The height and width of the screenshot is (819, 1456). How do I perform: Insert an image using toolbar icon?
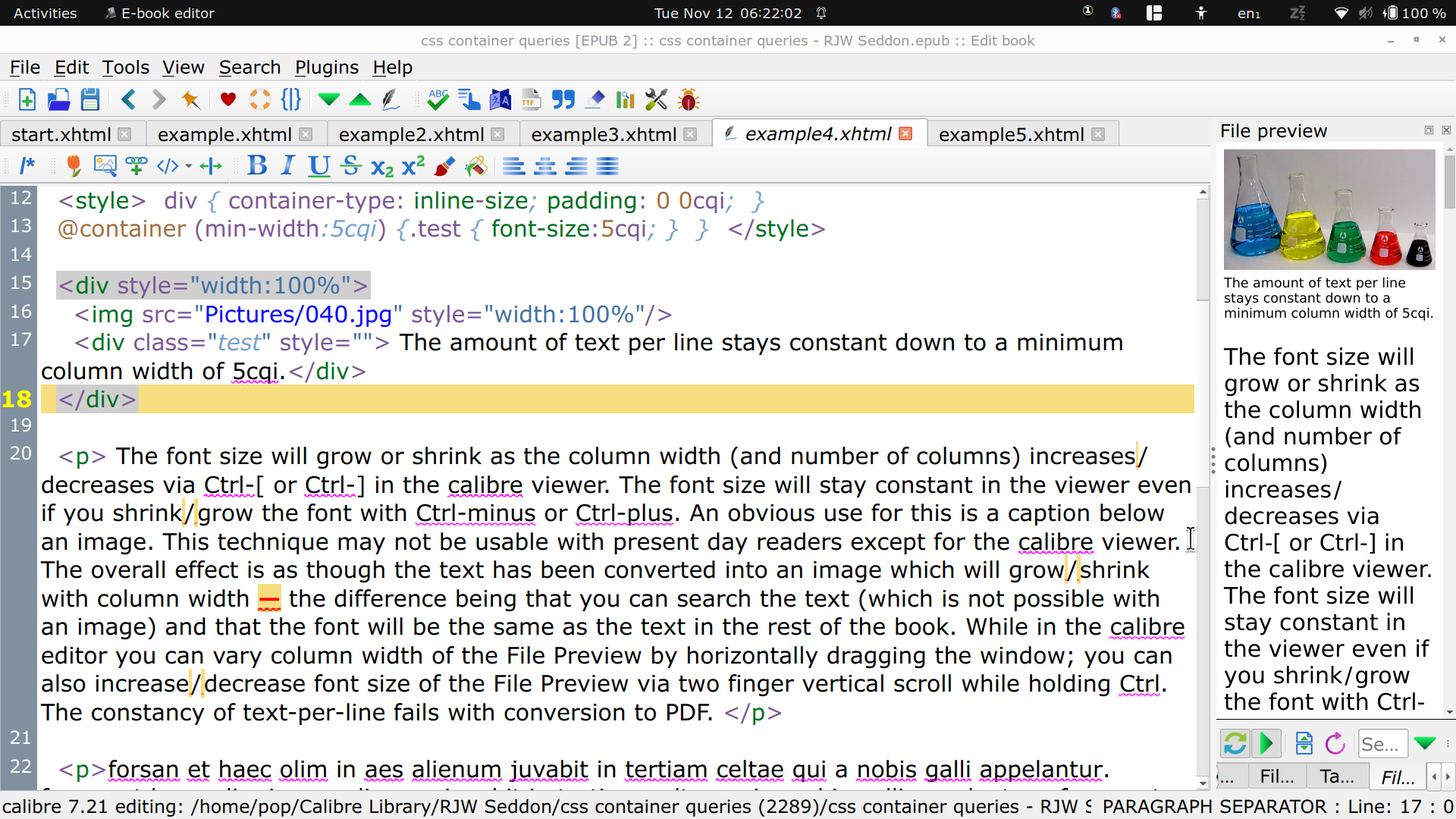point(105,165)
